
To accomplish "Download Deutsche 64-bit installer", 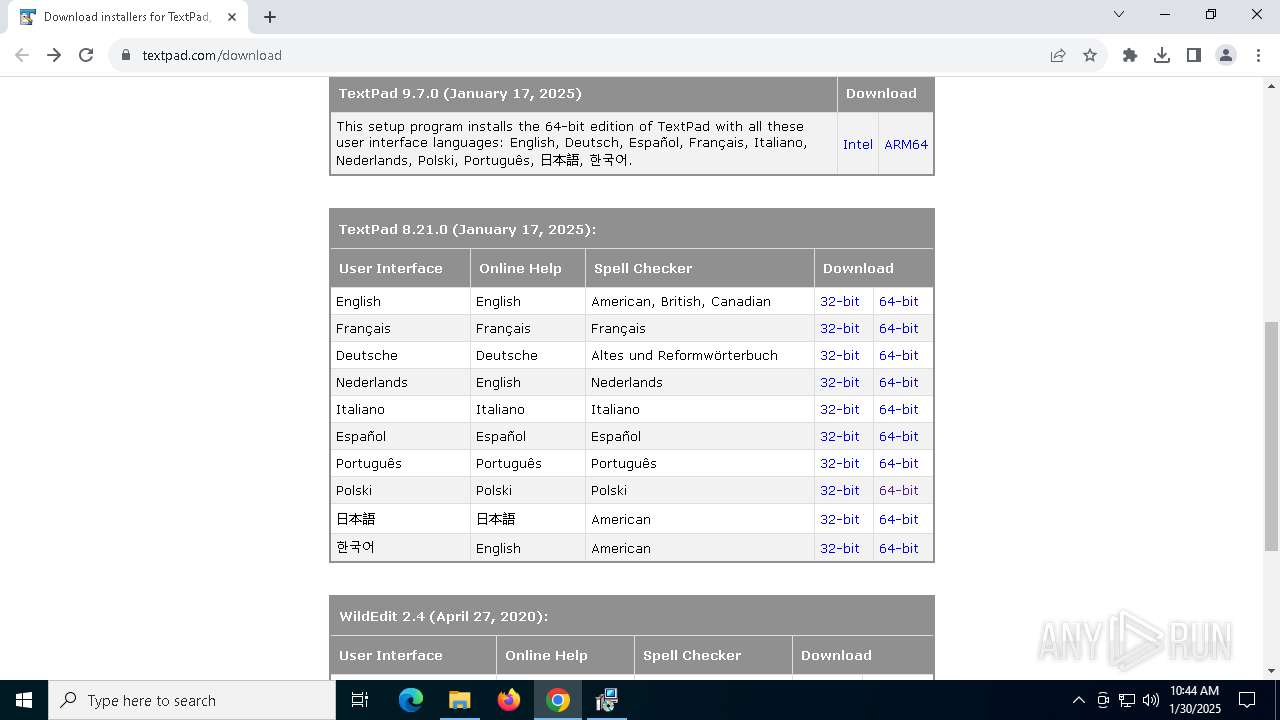I will pyautogui.click(x=899, y=355).
